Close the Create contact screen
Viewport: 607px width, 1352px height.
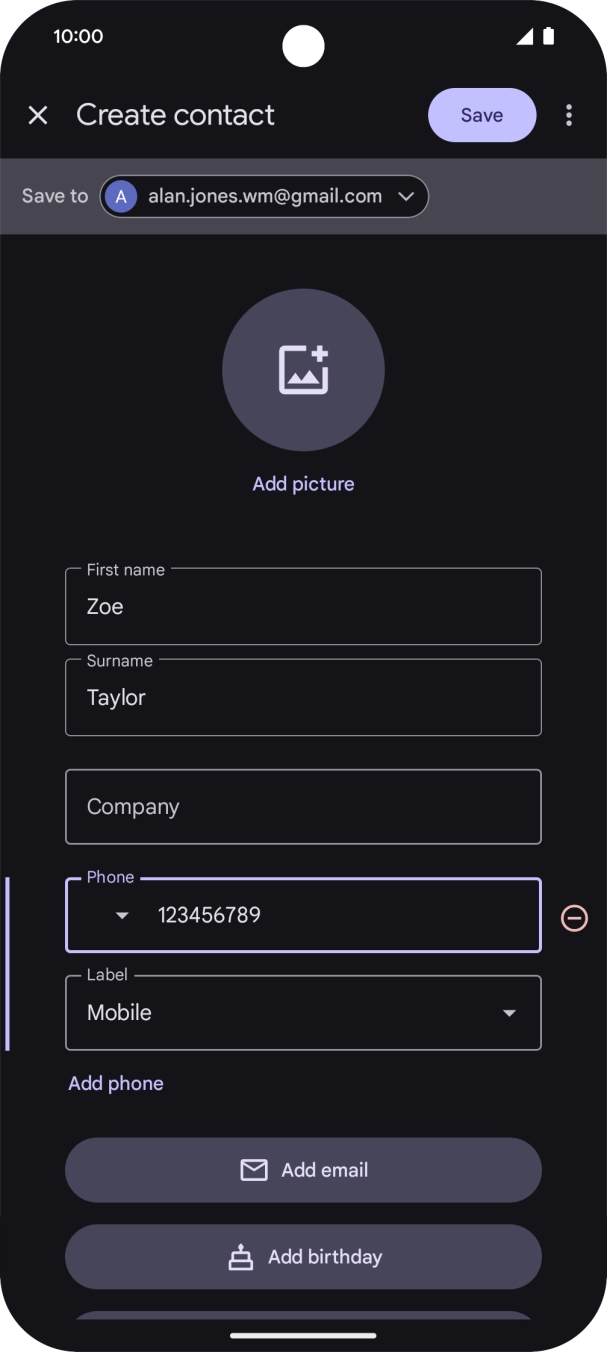[38, 115]
